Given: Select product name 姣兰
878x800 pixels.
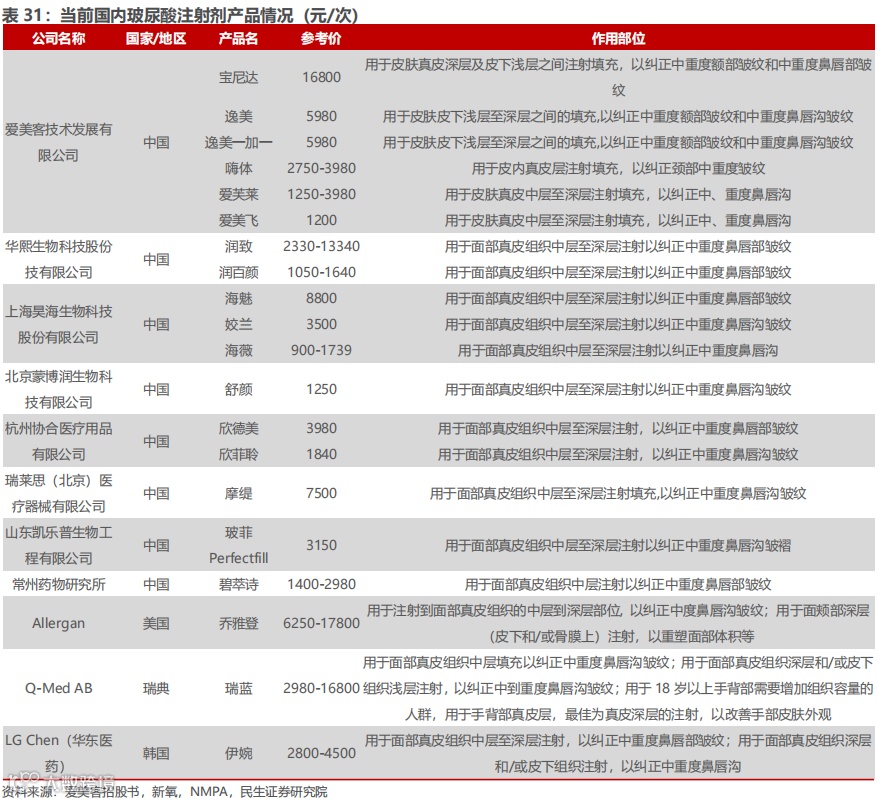Looking at the screenshot, I should (239, 324).
